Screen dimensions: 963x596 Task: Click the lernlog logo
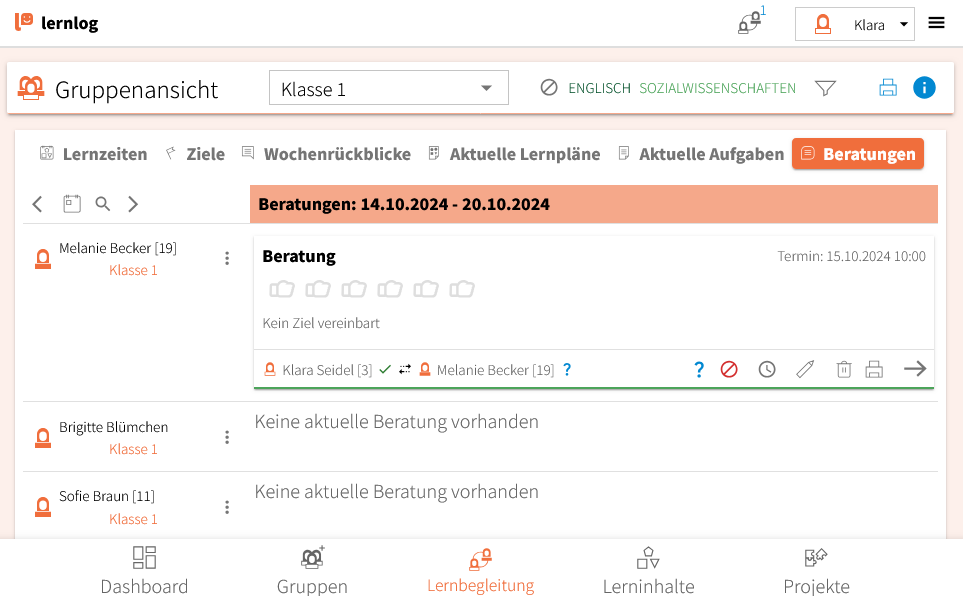[x=57, y=23]
